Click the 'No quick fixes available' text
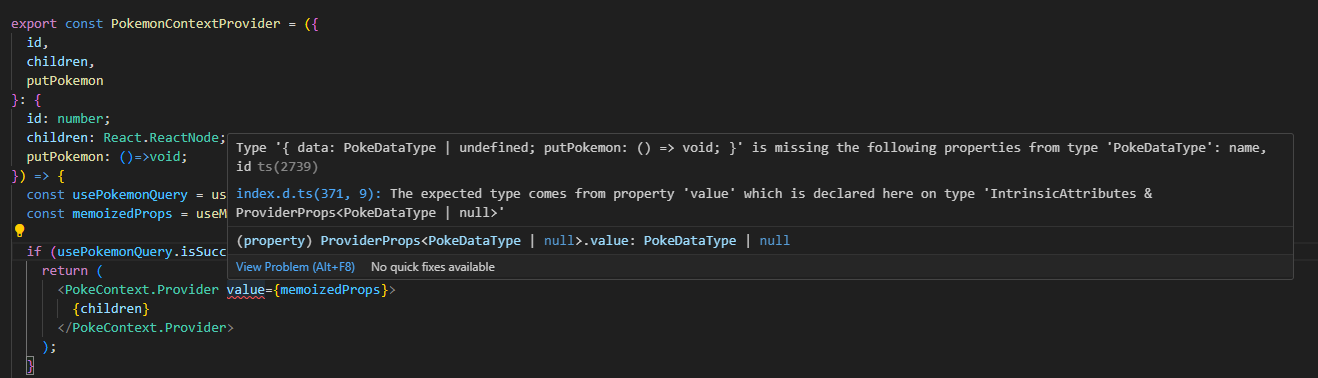Screen dimensions: 1318x378 pos(433,267)
